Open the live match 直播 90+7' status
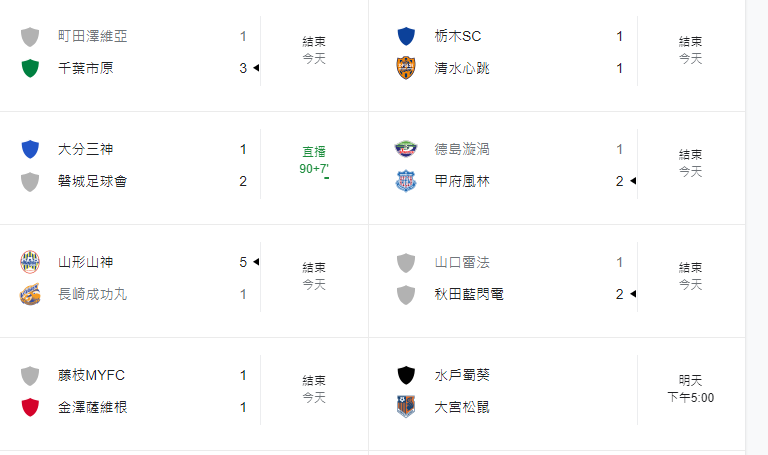 click(314, 161)
